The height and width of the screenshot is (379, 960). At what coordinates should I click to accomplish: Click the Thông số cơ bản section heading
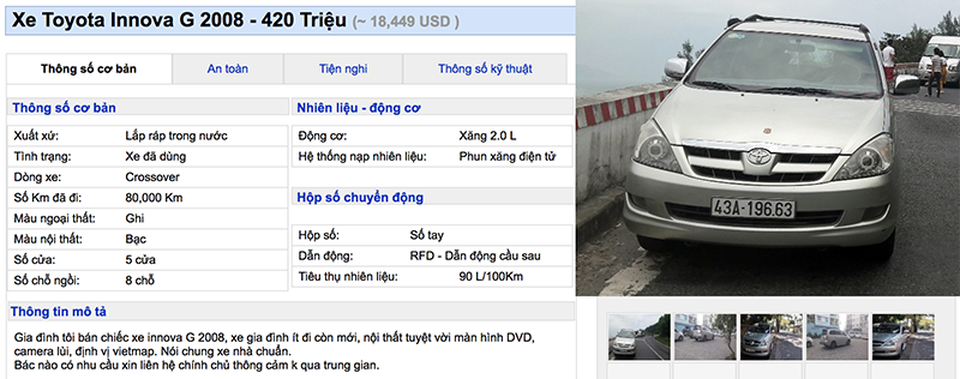click(x=64, y=108)
